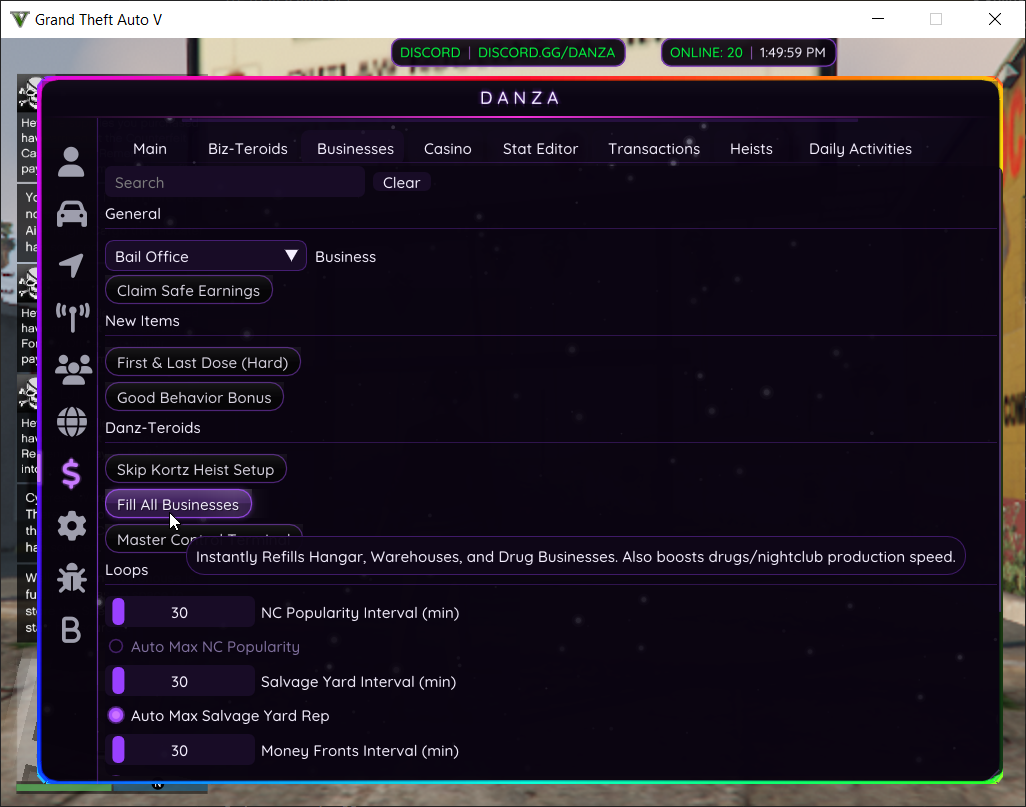
Task: Click the Clear search button
Action: 402,183
